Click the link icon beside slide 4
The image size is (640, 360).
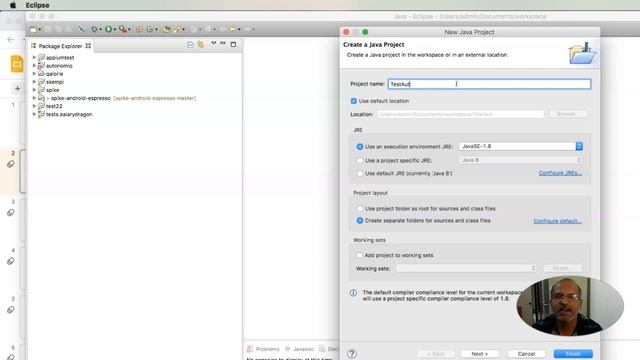[x=11, y=261]
